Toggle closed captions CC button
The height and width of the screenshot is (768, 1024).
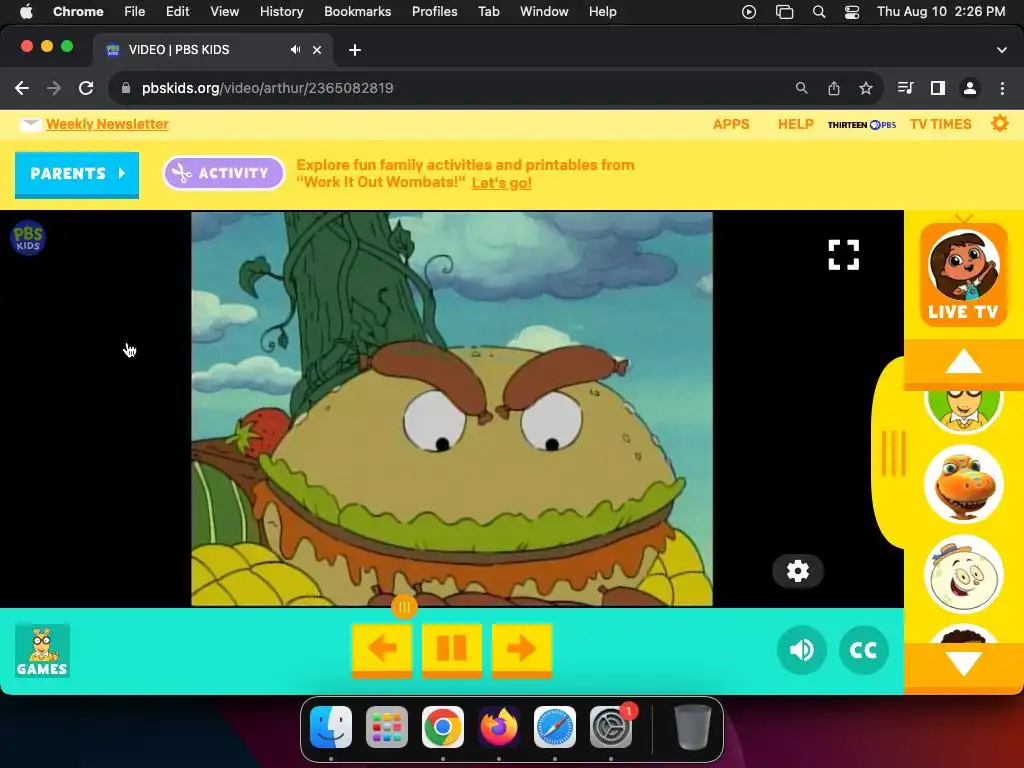pyautogui.click(x=863, y=650)
